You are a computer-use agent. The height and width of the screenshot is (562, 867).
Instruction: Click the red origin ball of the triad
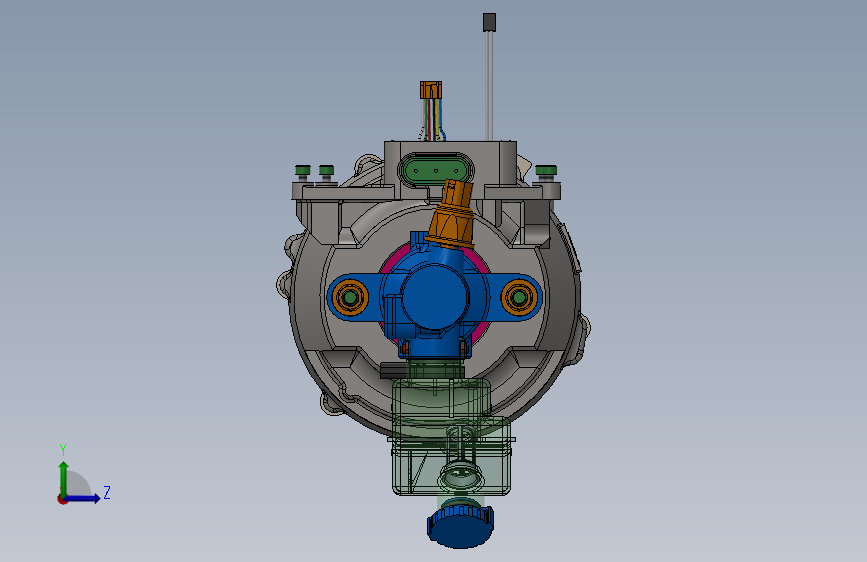pos(62,499)
